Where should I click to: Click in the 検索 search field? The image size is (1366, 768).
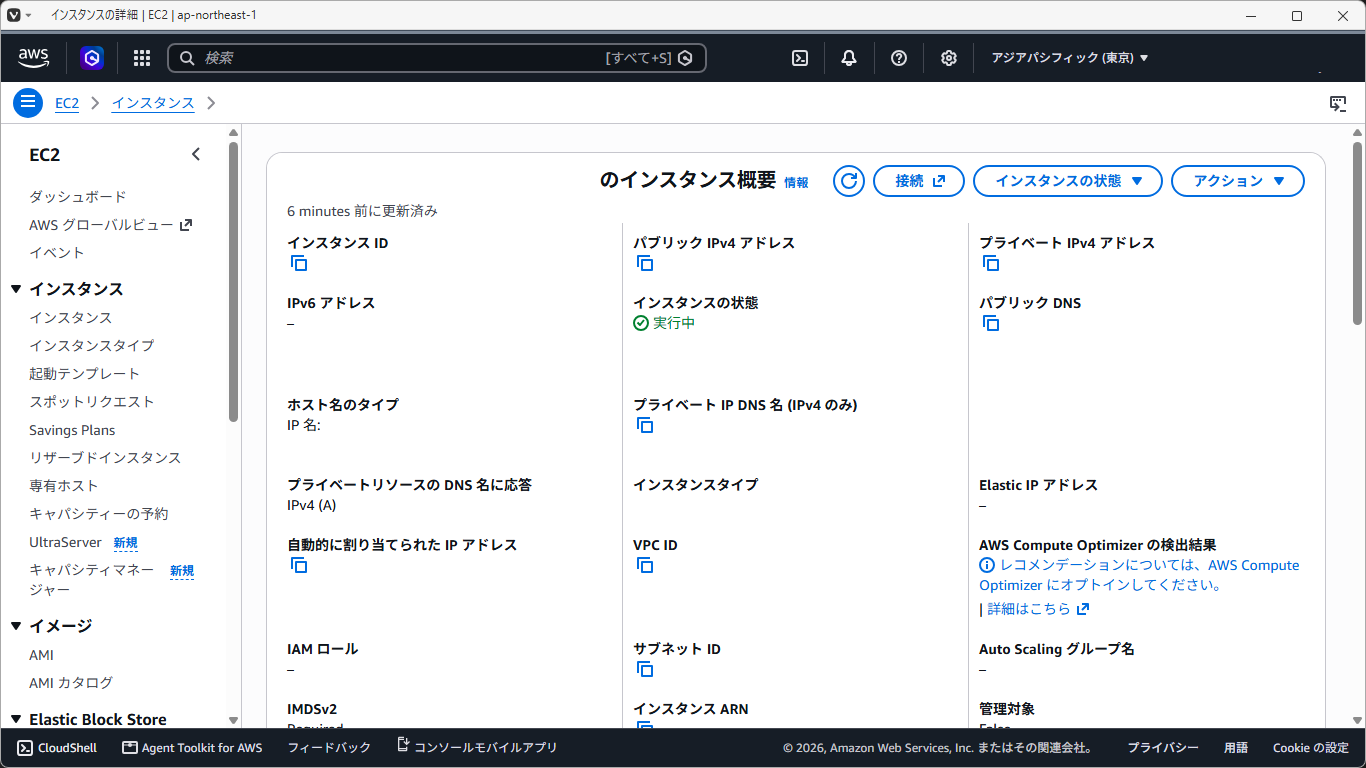point(437,58)
